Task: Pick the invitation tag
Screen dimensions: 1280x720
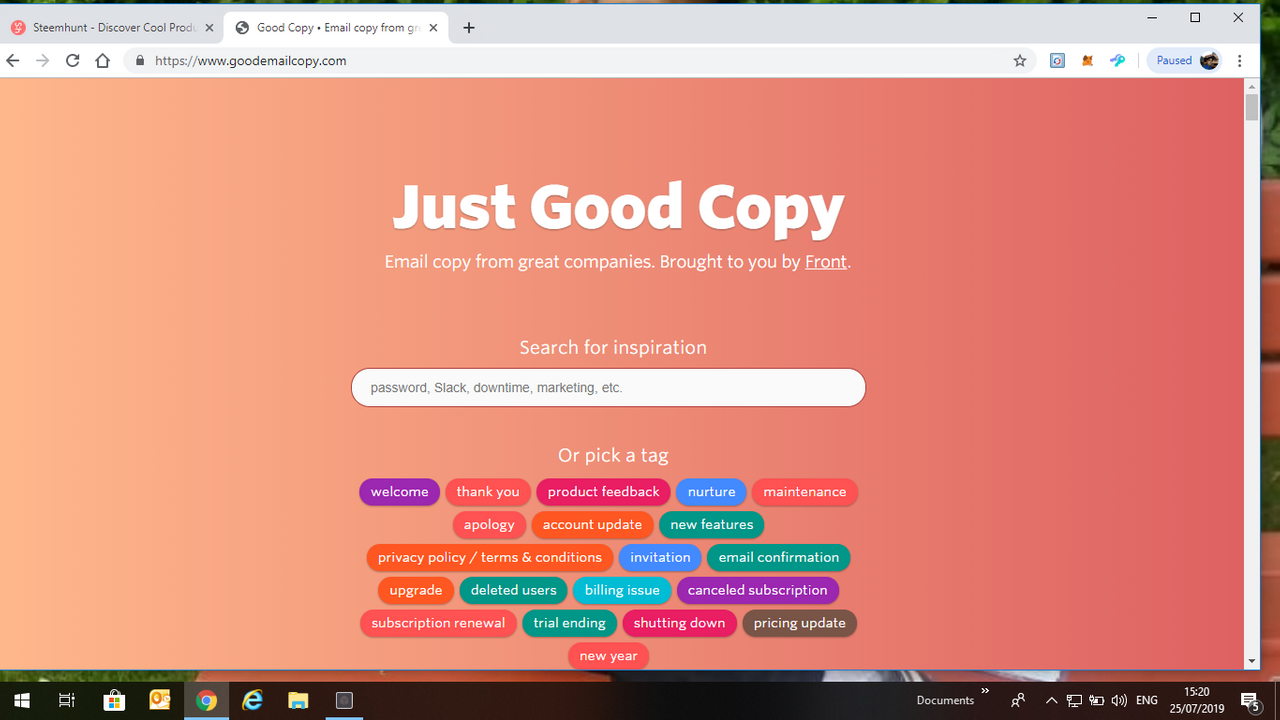Action: (660, 558)
